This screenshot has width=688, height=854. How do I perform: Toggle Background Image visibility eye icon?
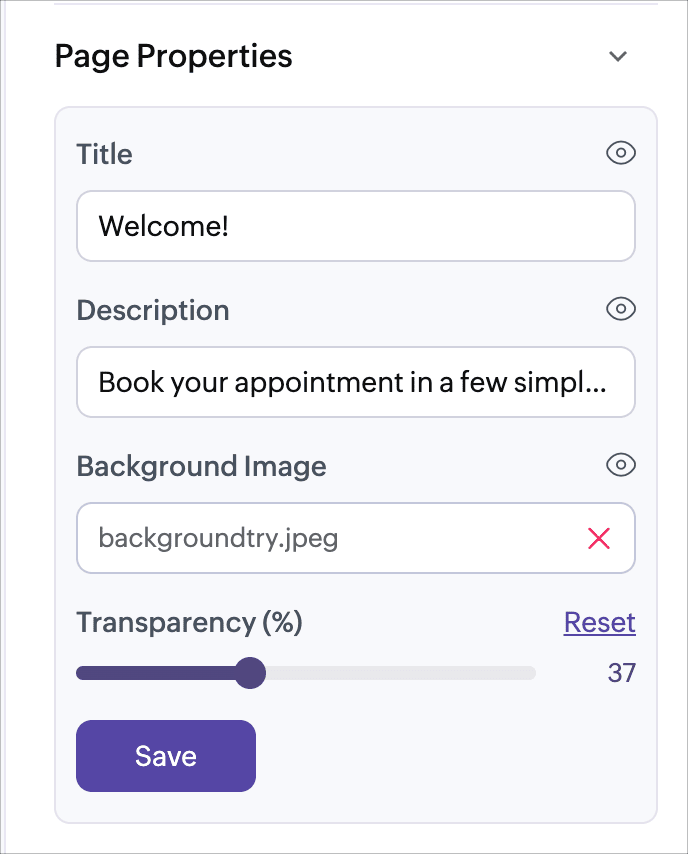621,465
